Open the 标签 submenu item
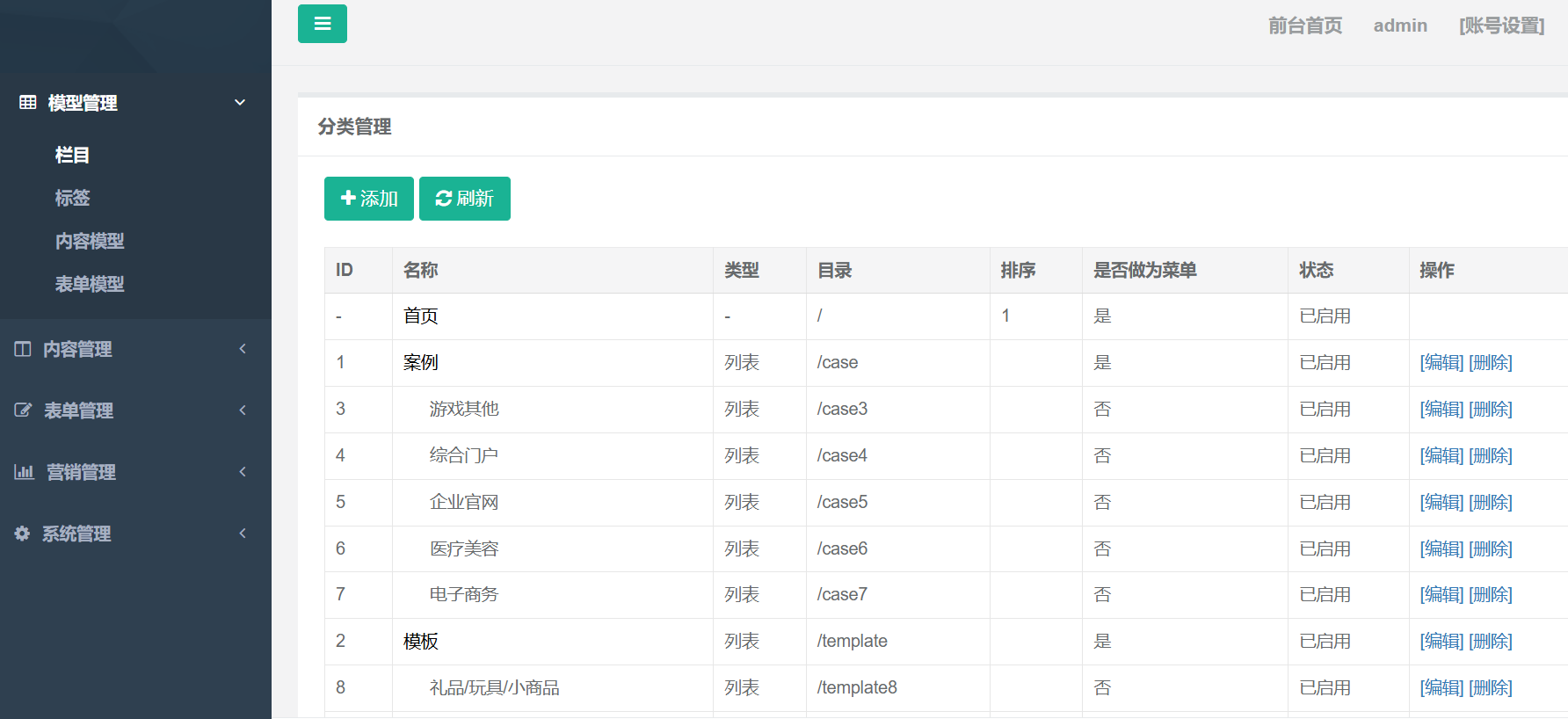This screenshot has height=719, width=1568. (x=72, y=198)
